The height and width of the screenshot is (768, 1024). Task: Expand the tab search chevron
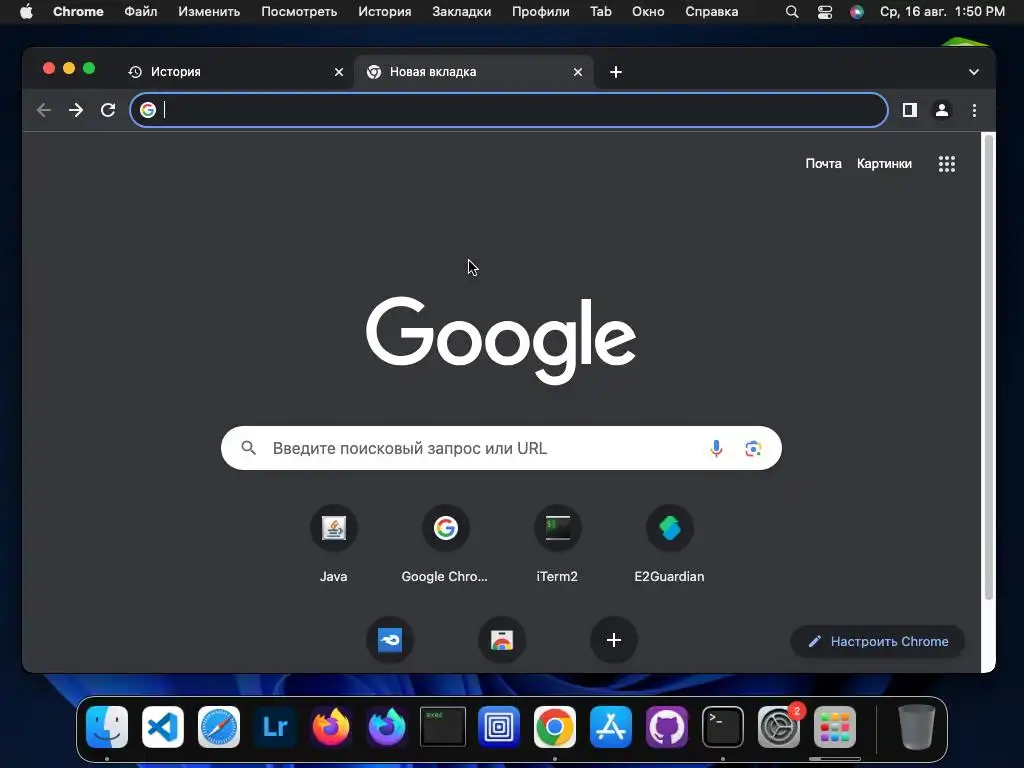pos(974,72)
